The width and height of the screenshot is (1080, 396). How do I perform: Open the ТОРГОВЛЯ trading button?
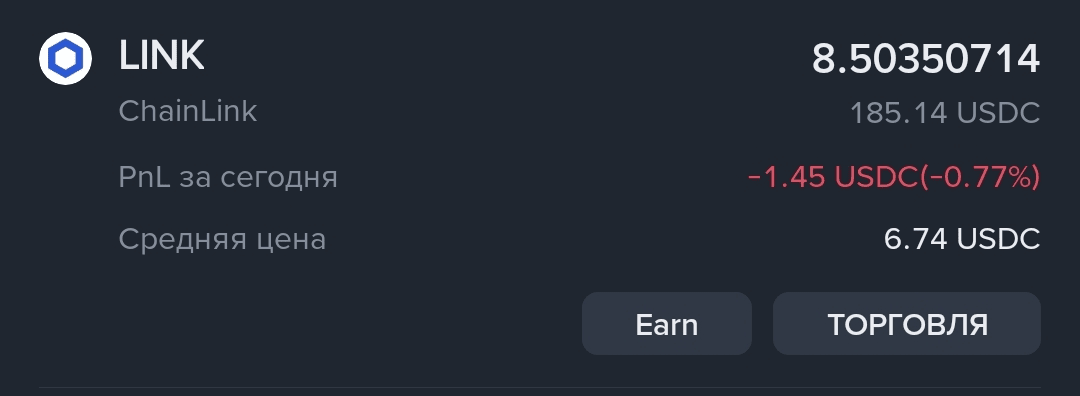coord(907,324)
